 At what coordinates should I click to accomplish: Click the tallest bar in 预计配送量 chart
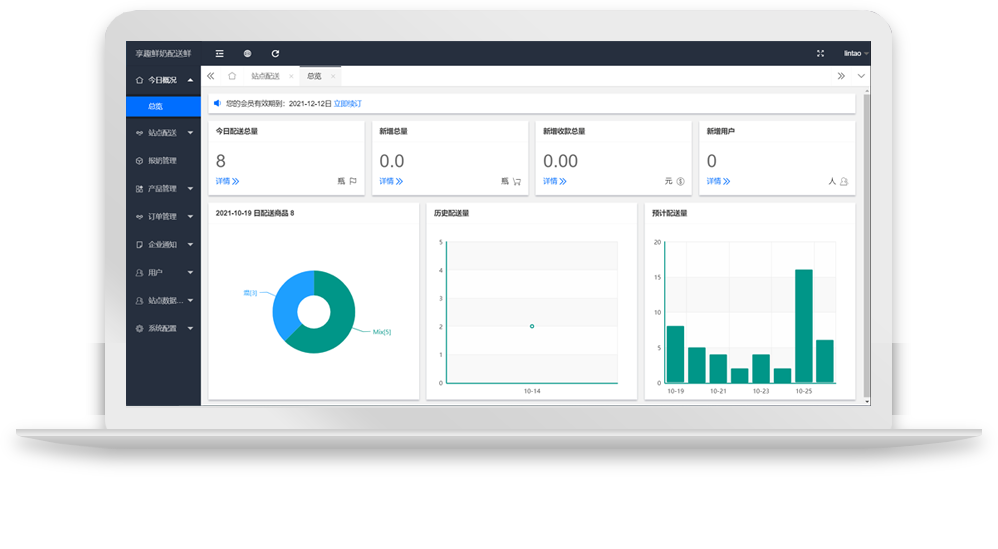click(803, 326)
